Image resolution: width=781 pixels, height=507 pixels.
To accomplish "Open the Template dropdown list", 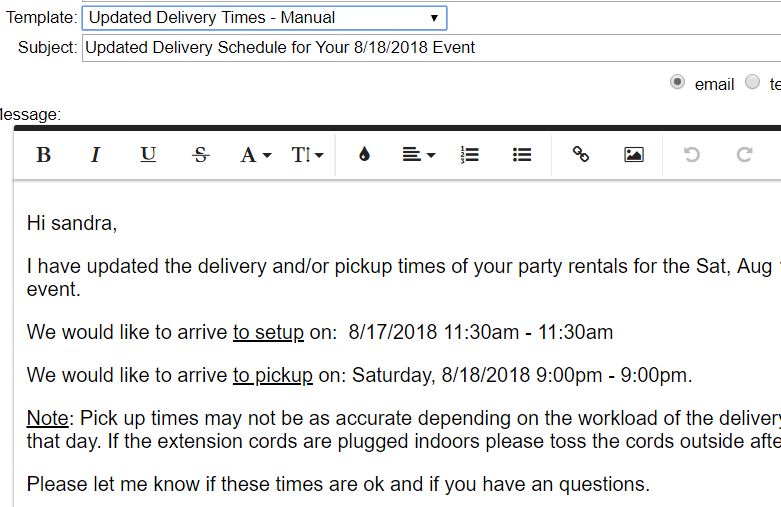I will (264, 17).
